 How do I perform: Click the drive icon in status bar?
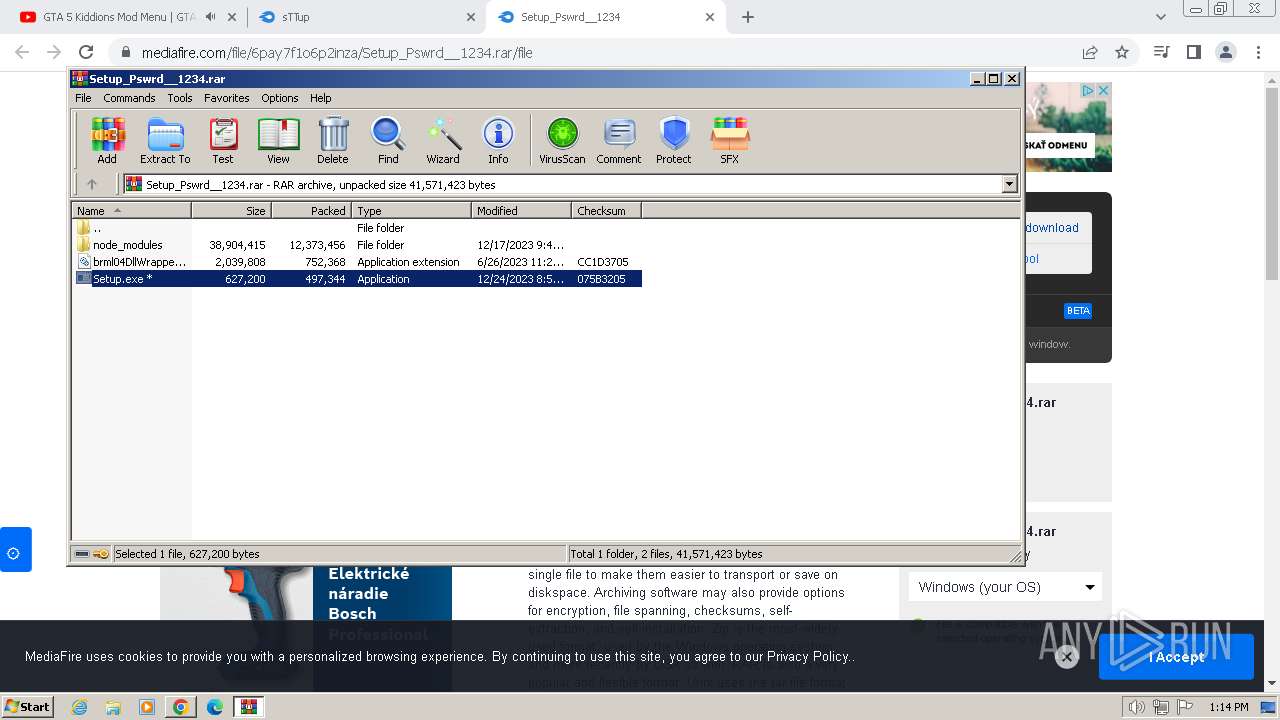(x=82, y=554)
